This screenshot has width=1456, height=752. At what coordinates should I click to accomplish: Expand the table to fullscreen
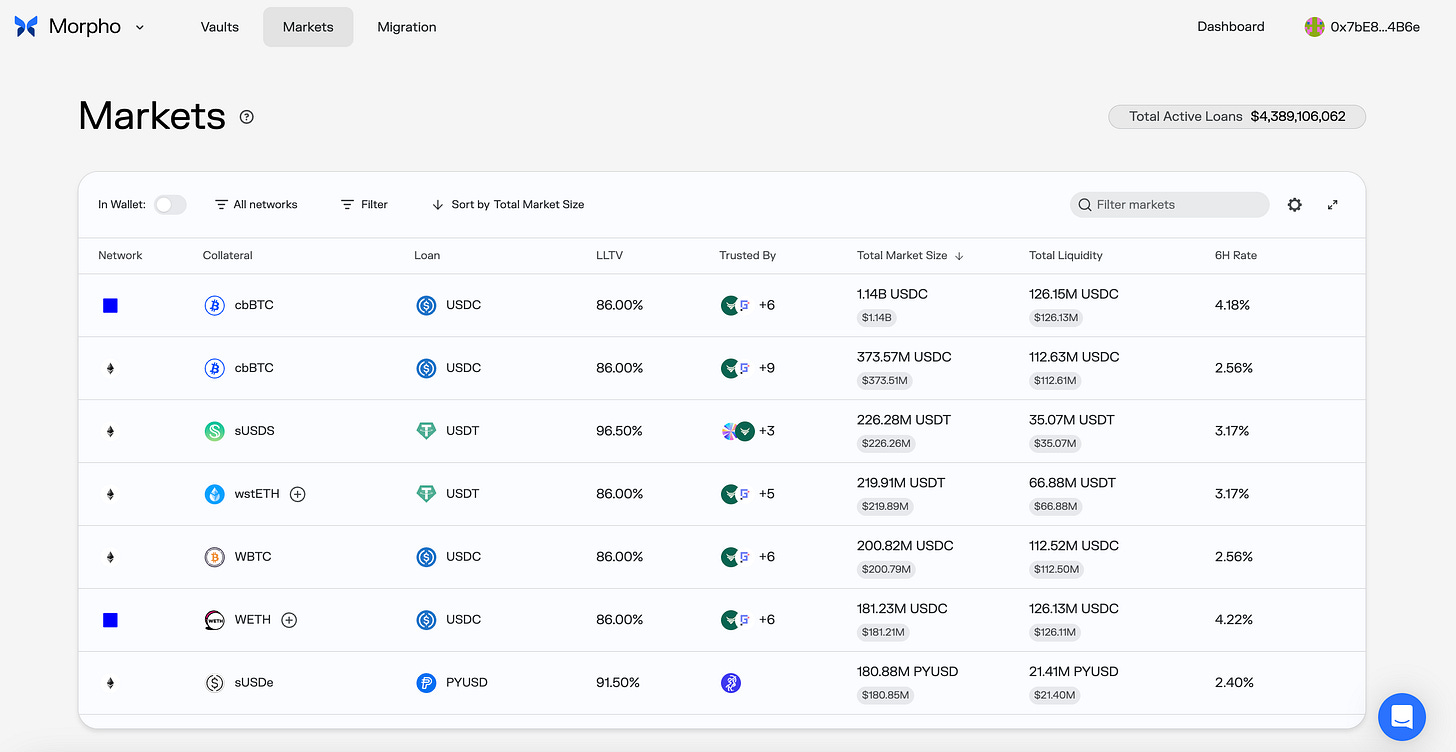click(1333, 204)
